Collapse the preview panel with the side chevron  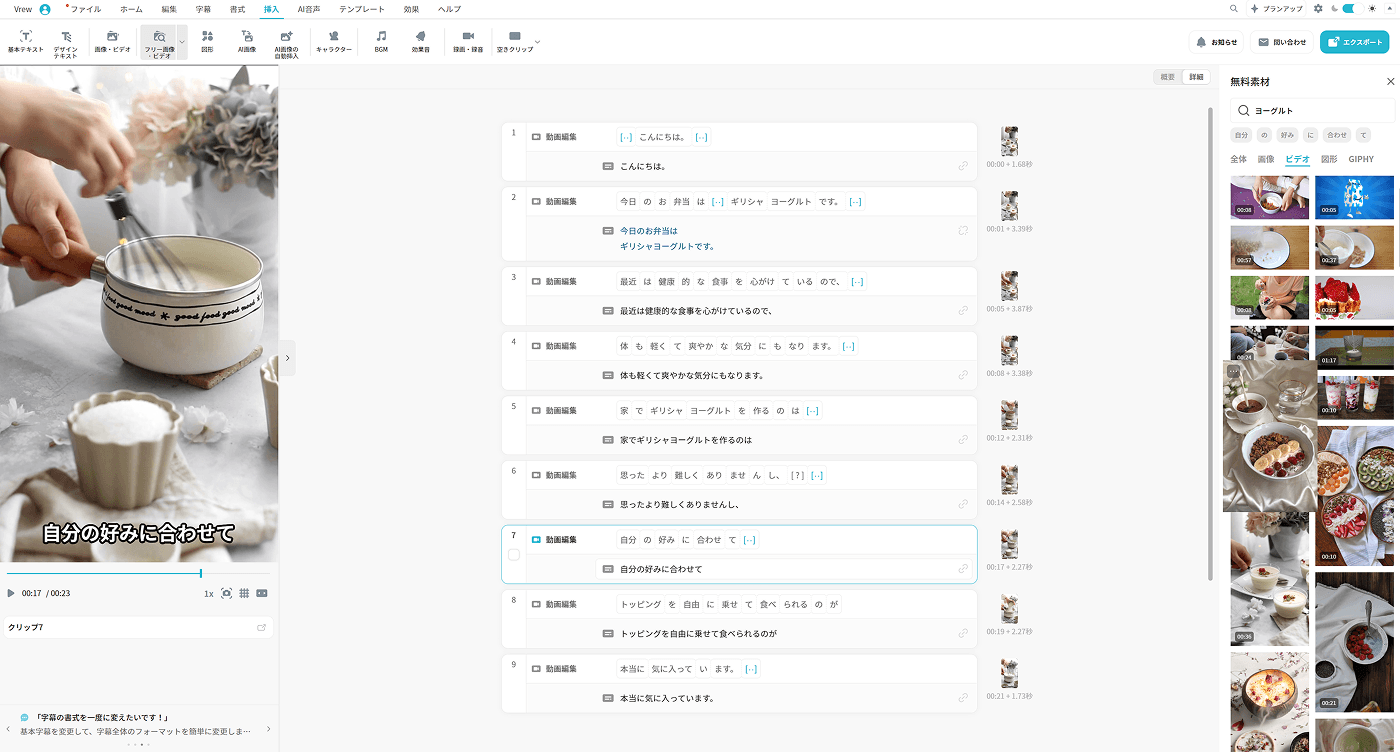click(x=287, y=358)
